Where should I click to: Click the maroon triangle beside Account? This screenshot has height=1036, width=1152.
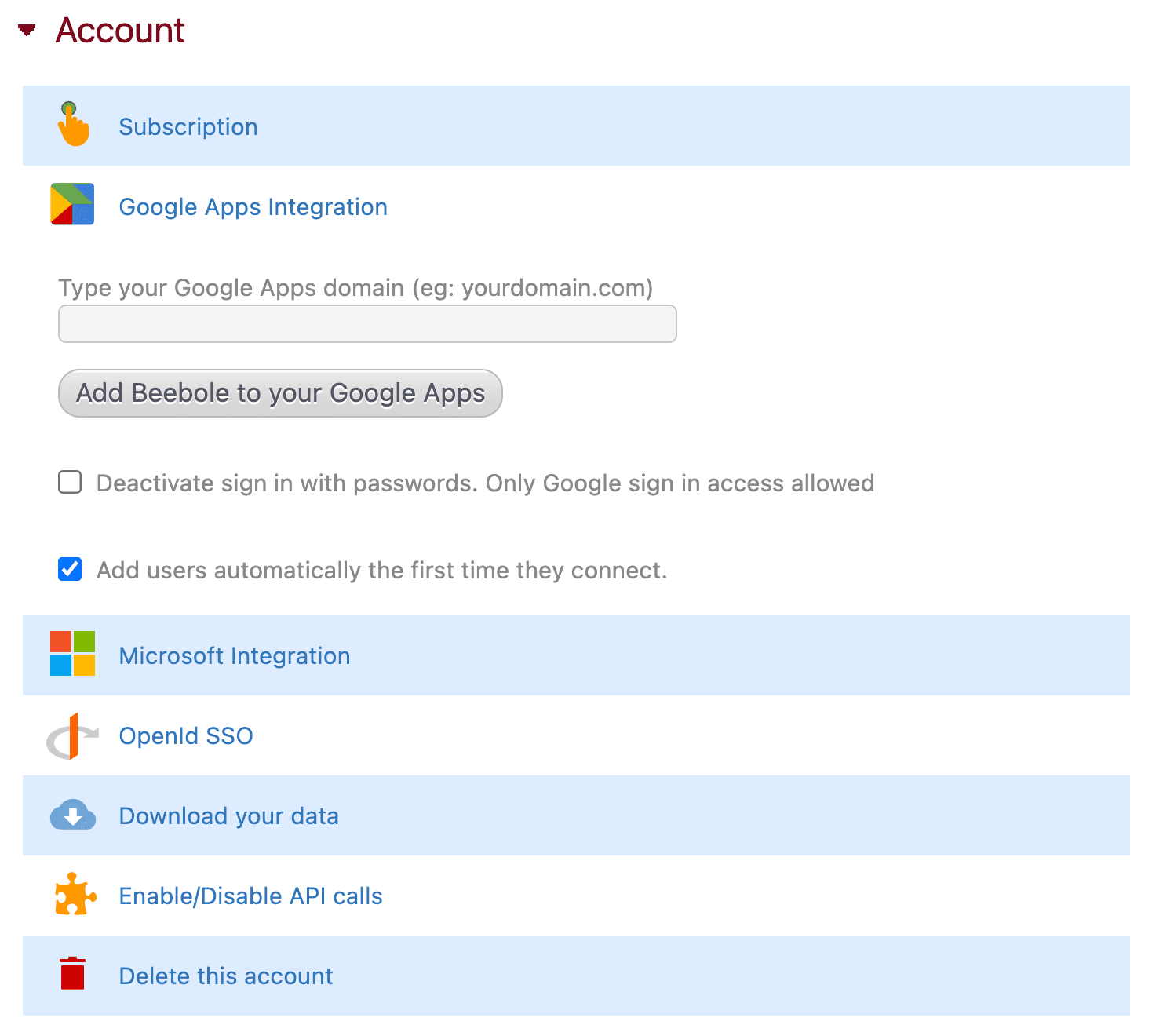[x=26, y=30]
